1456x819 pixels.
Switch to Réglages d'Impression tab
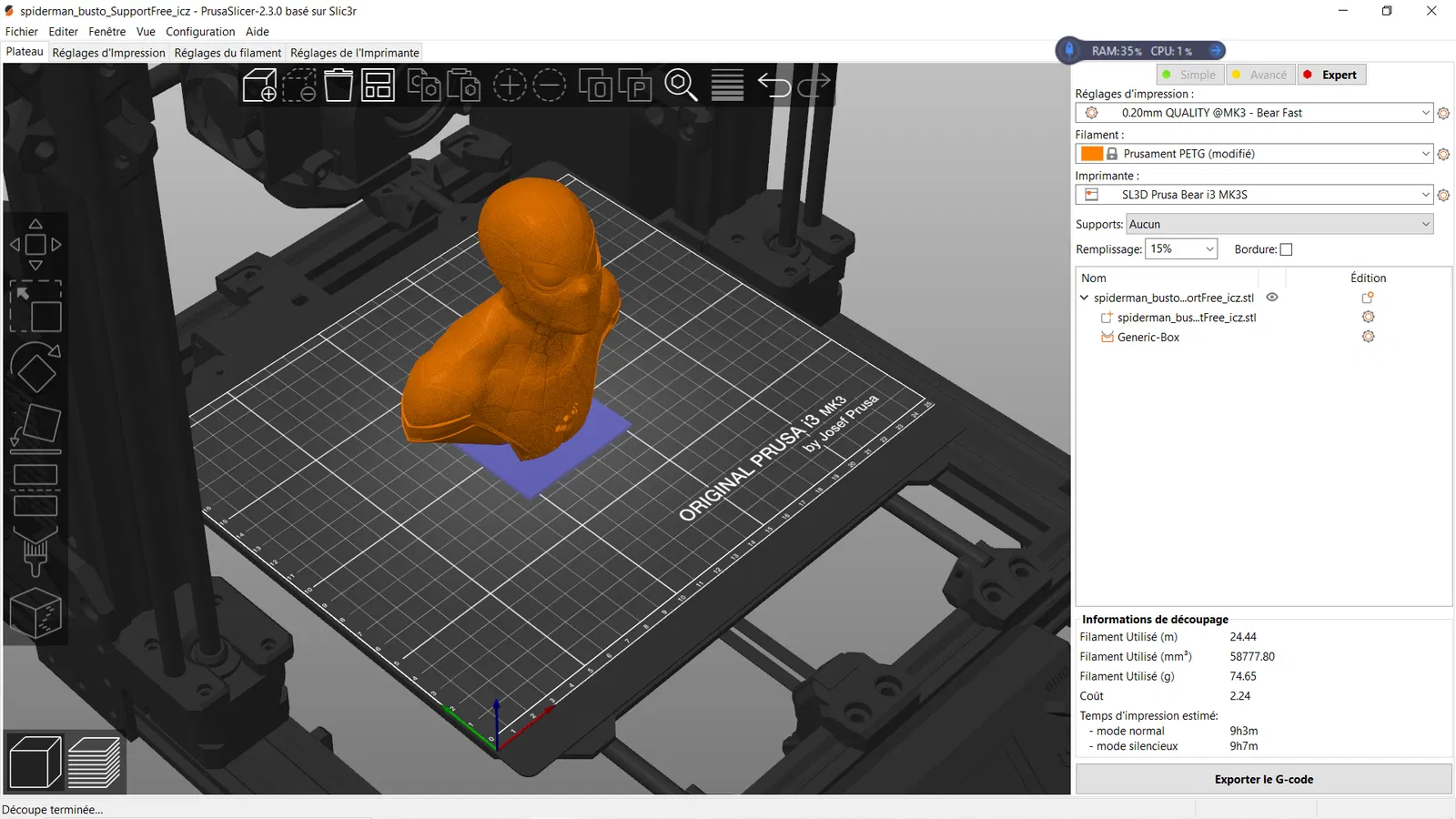109,53
